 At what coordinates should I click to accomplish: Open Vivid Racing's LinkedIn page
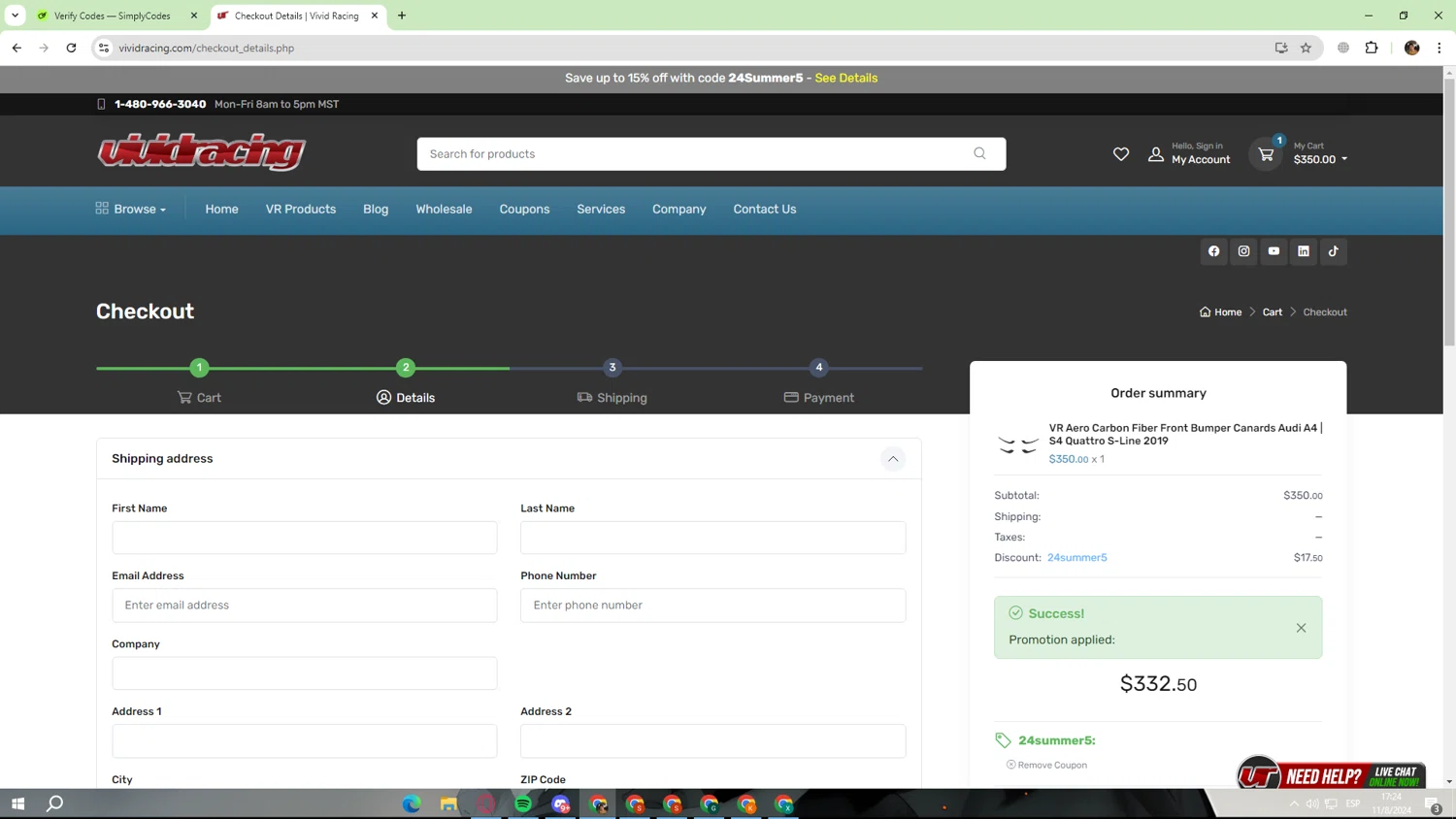coord(1304,251)
